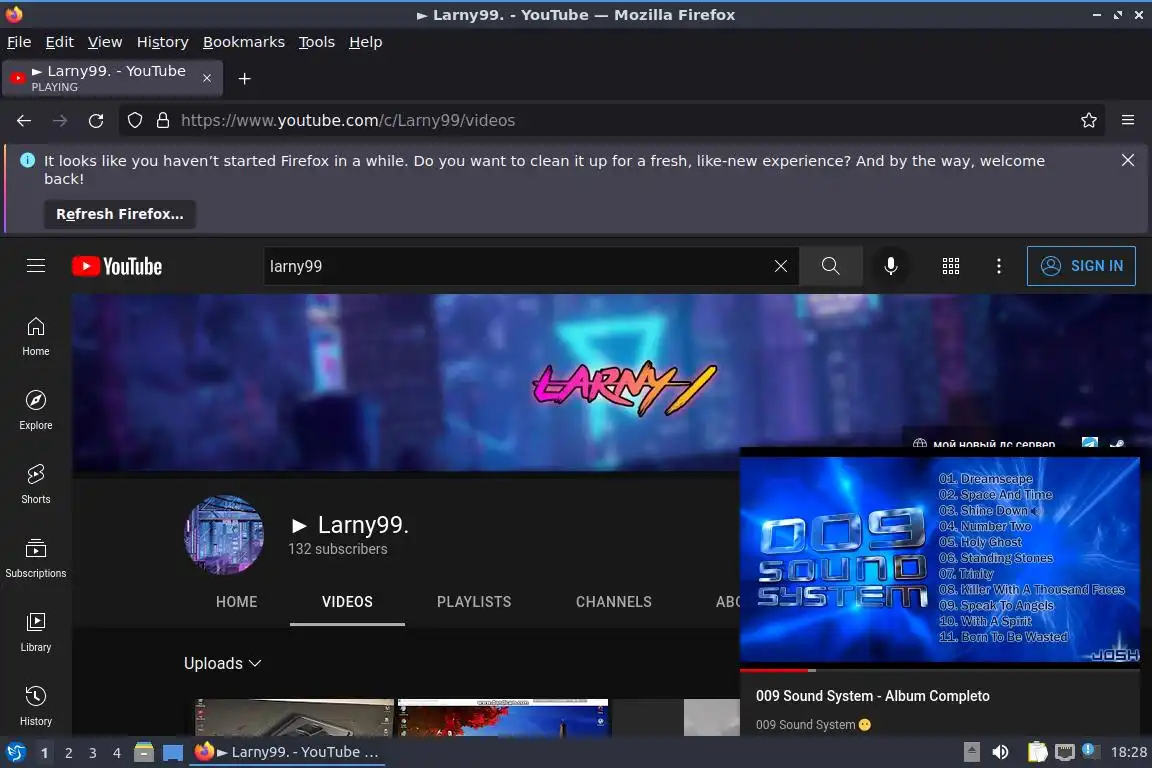The width and height of the screenshot is (1152, 768).
Task: Click the SIGN IN button
Action: click(1081, 266)
